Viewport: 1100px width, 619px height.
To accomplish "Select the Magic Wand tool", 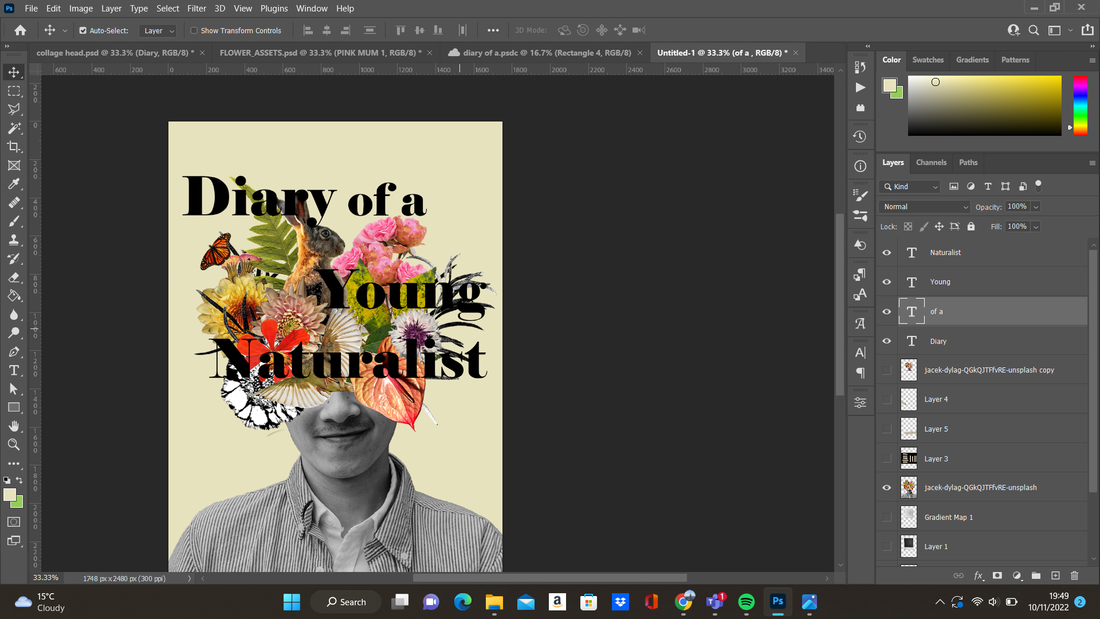I will 14,128.
